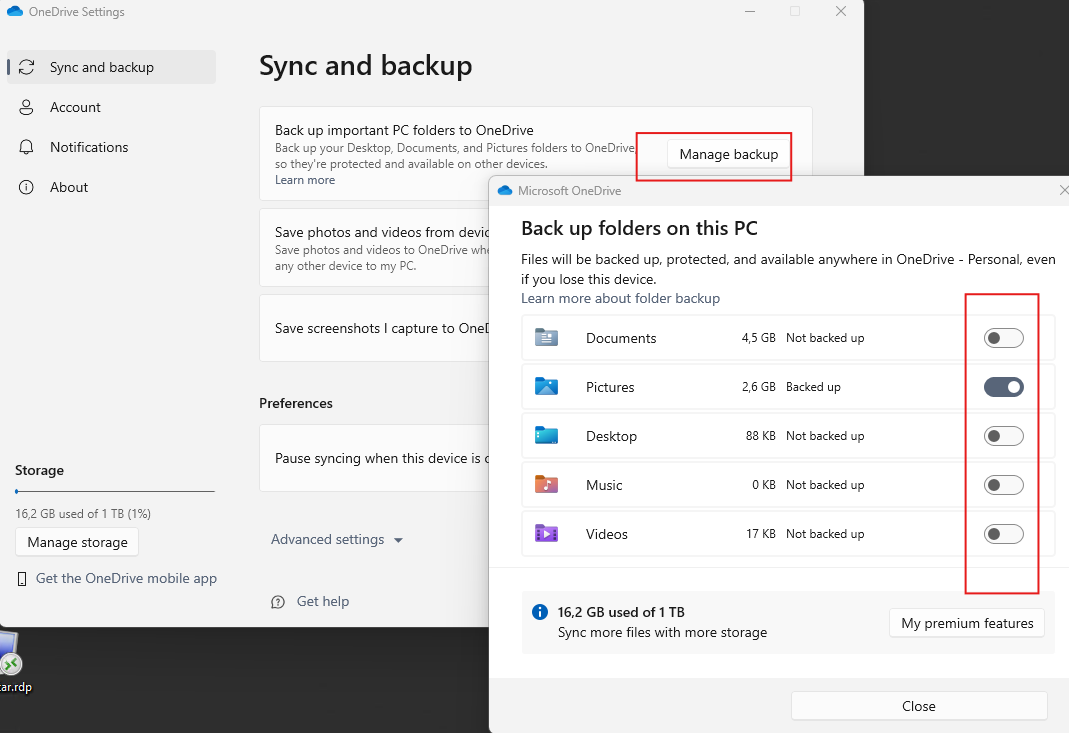Click the Notifications bell icon
The width and height of the screenshot is (1069, 733).
pos(26,147)
